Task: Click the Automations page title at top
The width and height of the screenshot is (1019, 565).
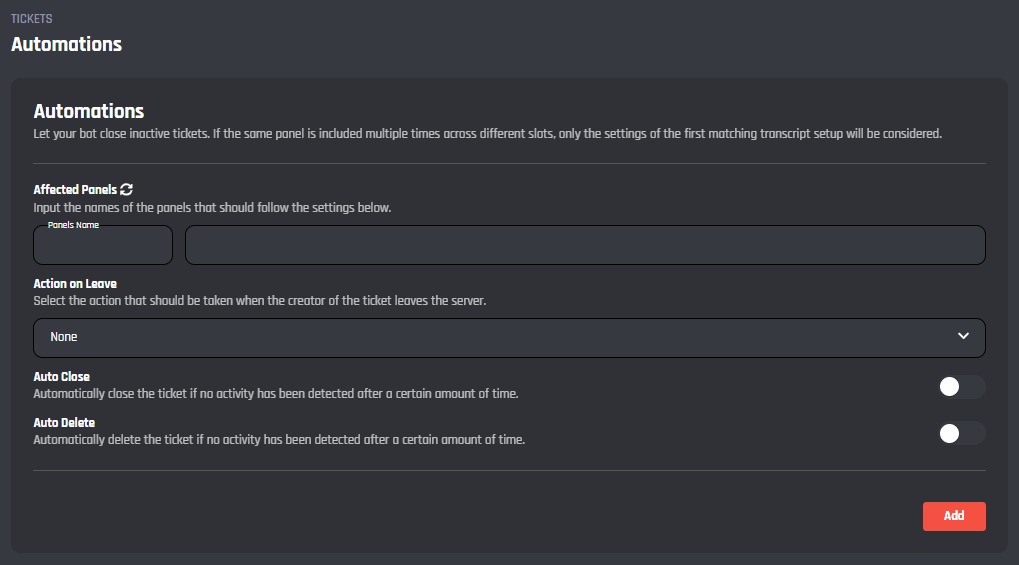Action: 66,44
